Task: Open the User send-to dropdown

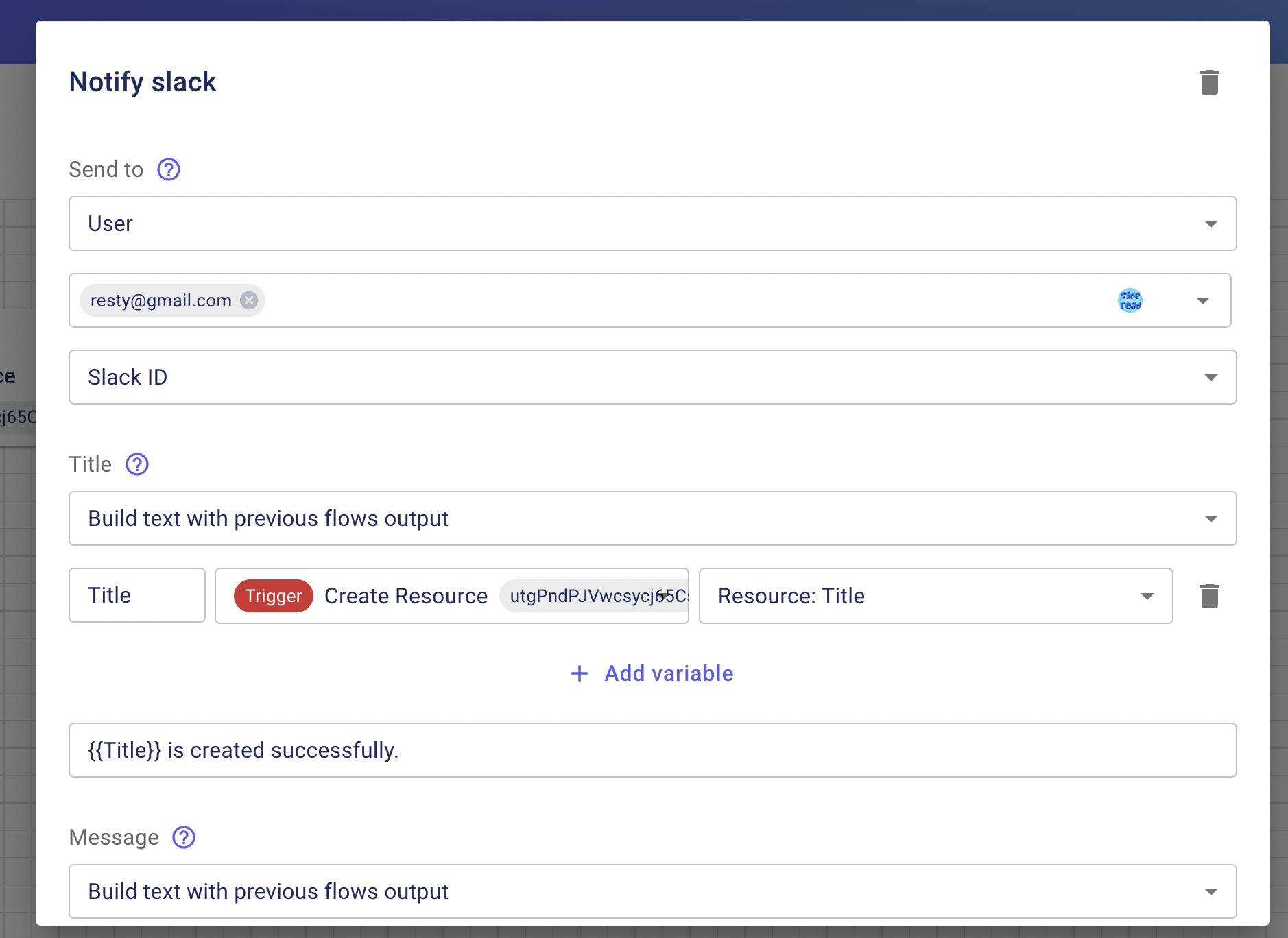Action: tap(652, 224)
